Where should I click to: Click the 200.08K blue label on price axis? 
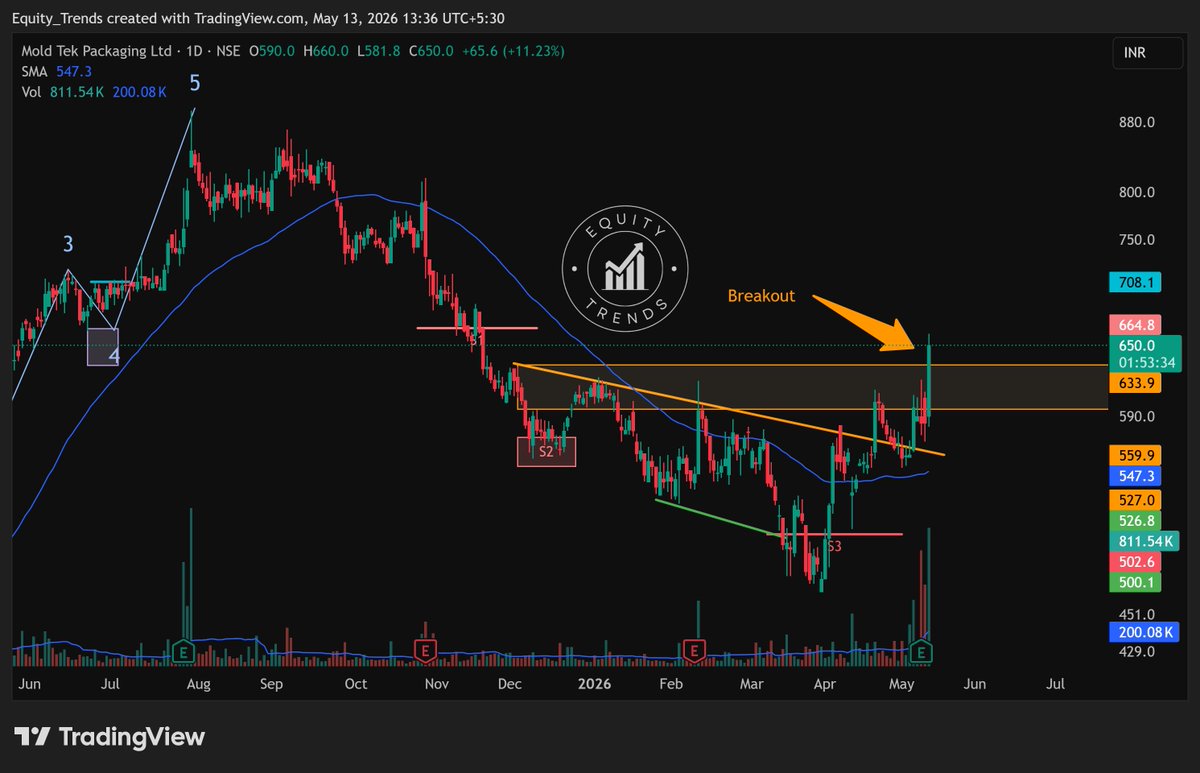(1145, 632)
